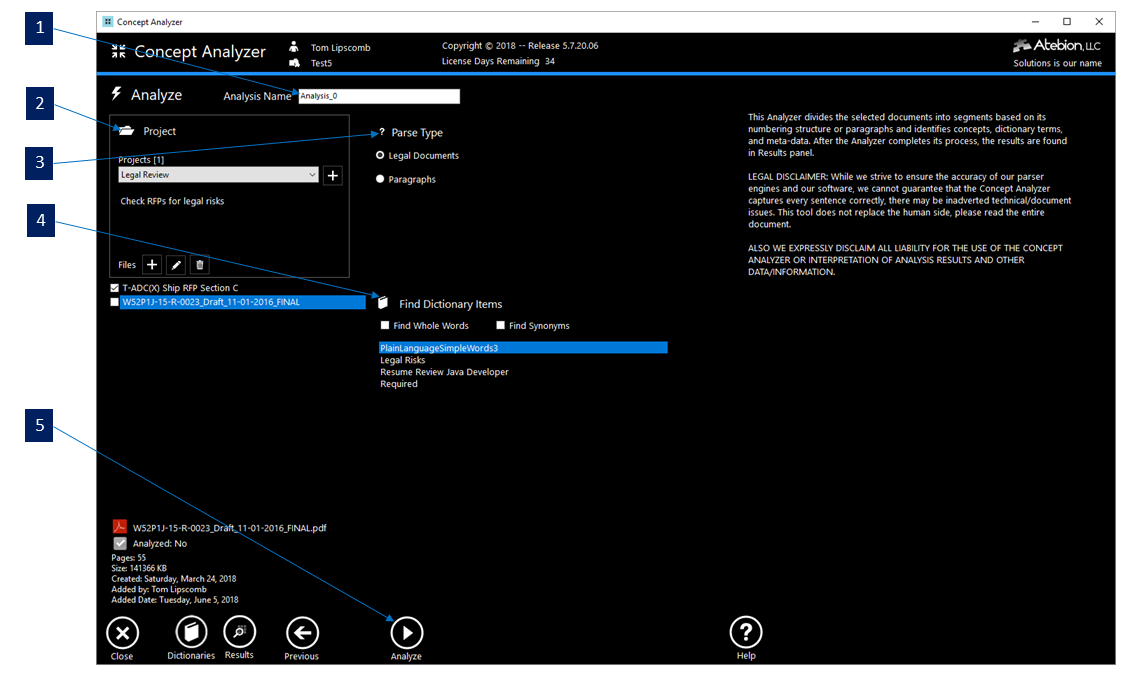Click the red PDF file icon

120,527
